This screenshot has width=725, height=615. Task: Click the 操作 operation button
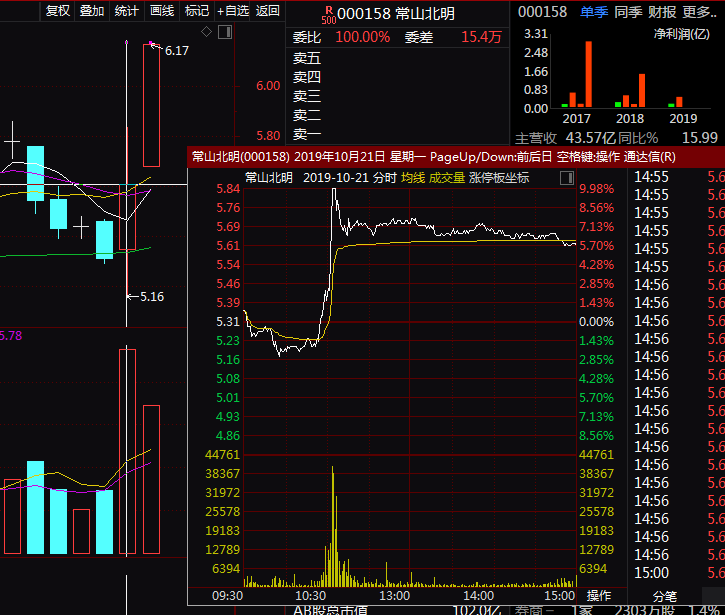(x=599, y=596)
